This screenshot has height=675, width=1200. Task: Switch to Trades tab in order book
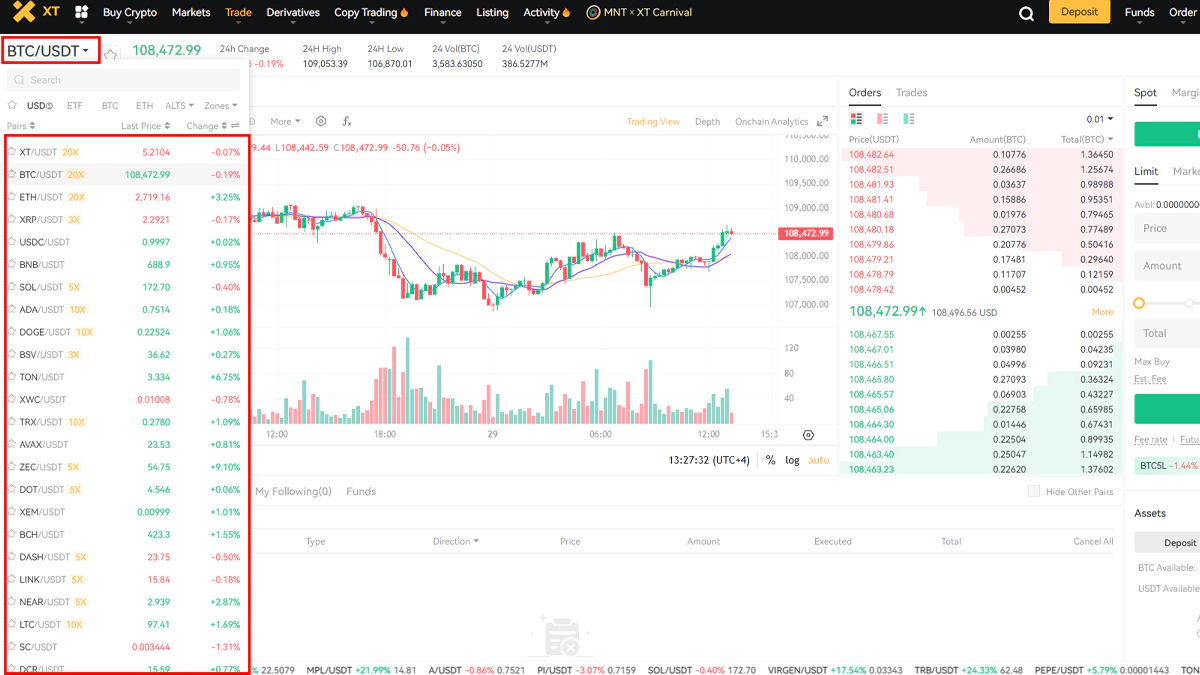point(912,92)
